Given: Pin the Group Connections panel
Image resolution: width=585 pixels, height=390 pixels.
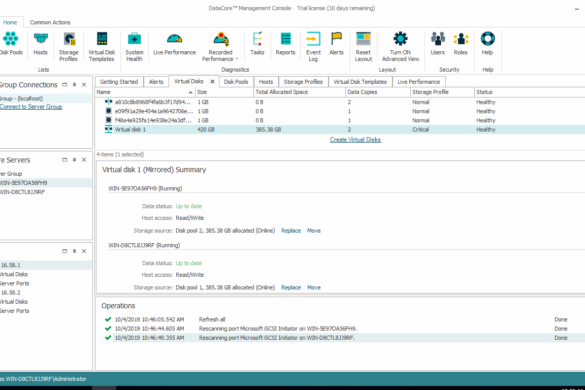Looking at the screenshot, I should point(74,85).
